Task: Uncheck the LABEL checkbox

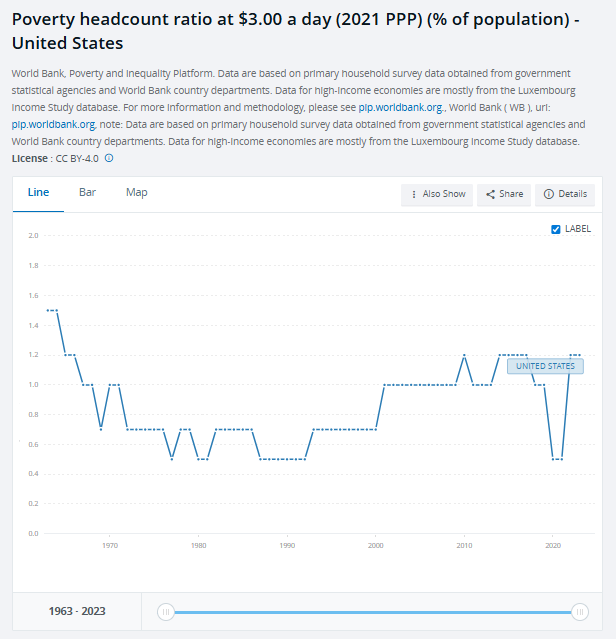Action: (x=556, y=229)
